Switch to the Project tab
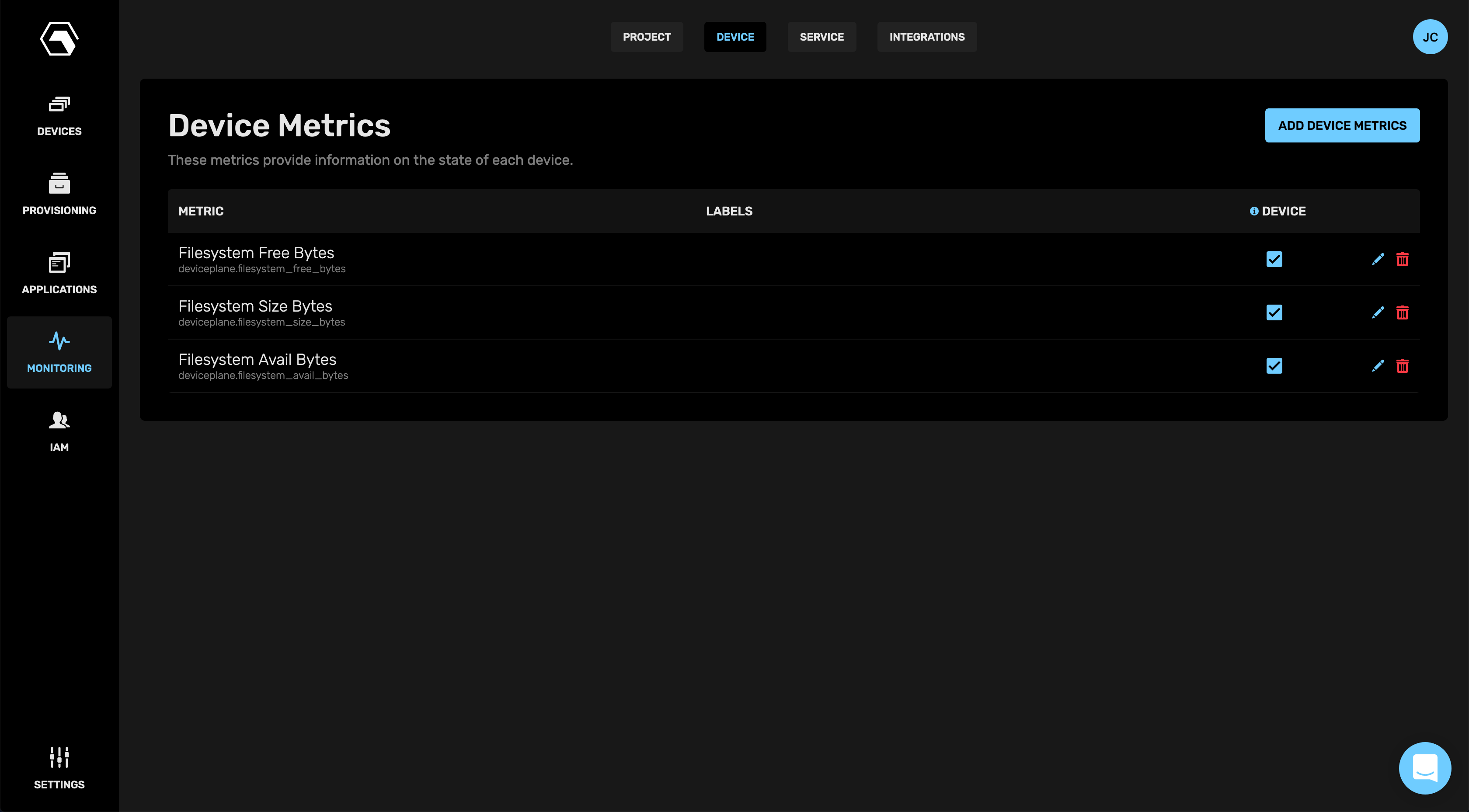Image resolution: width=1469 pixels, height=812 pixels. pos(647,37)
